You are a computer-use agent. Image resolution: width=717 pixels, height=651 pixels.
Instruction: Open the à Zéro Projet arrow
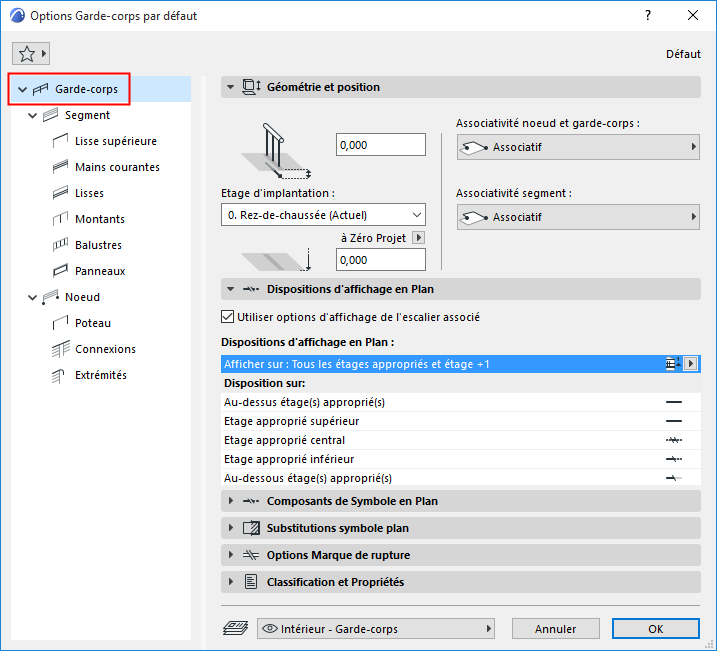pyautogui.click(x=418, y=238)
